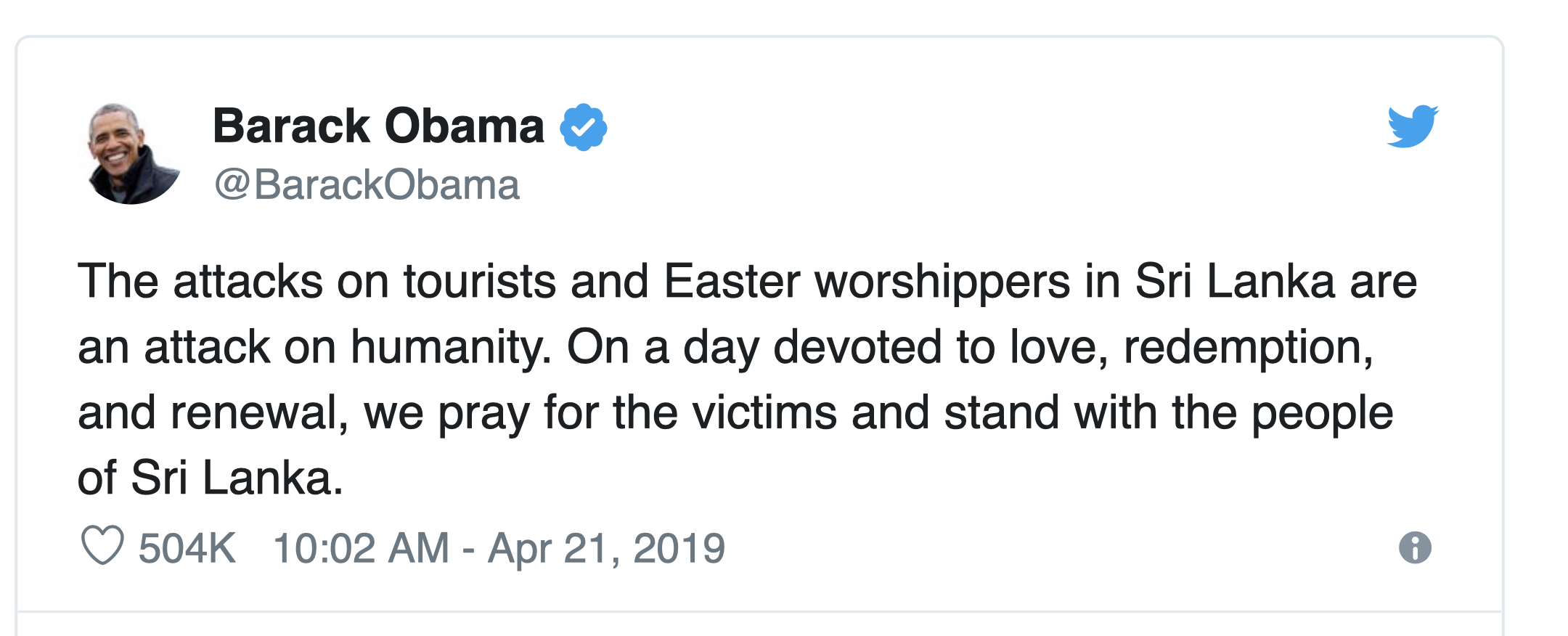Screen dimensions: 1568x636
Task: Click the last tweet line 'of Sri Lanka.'
Action: coord(211,478)
